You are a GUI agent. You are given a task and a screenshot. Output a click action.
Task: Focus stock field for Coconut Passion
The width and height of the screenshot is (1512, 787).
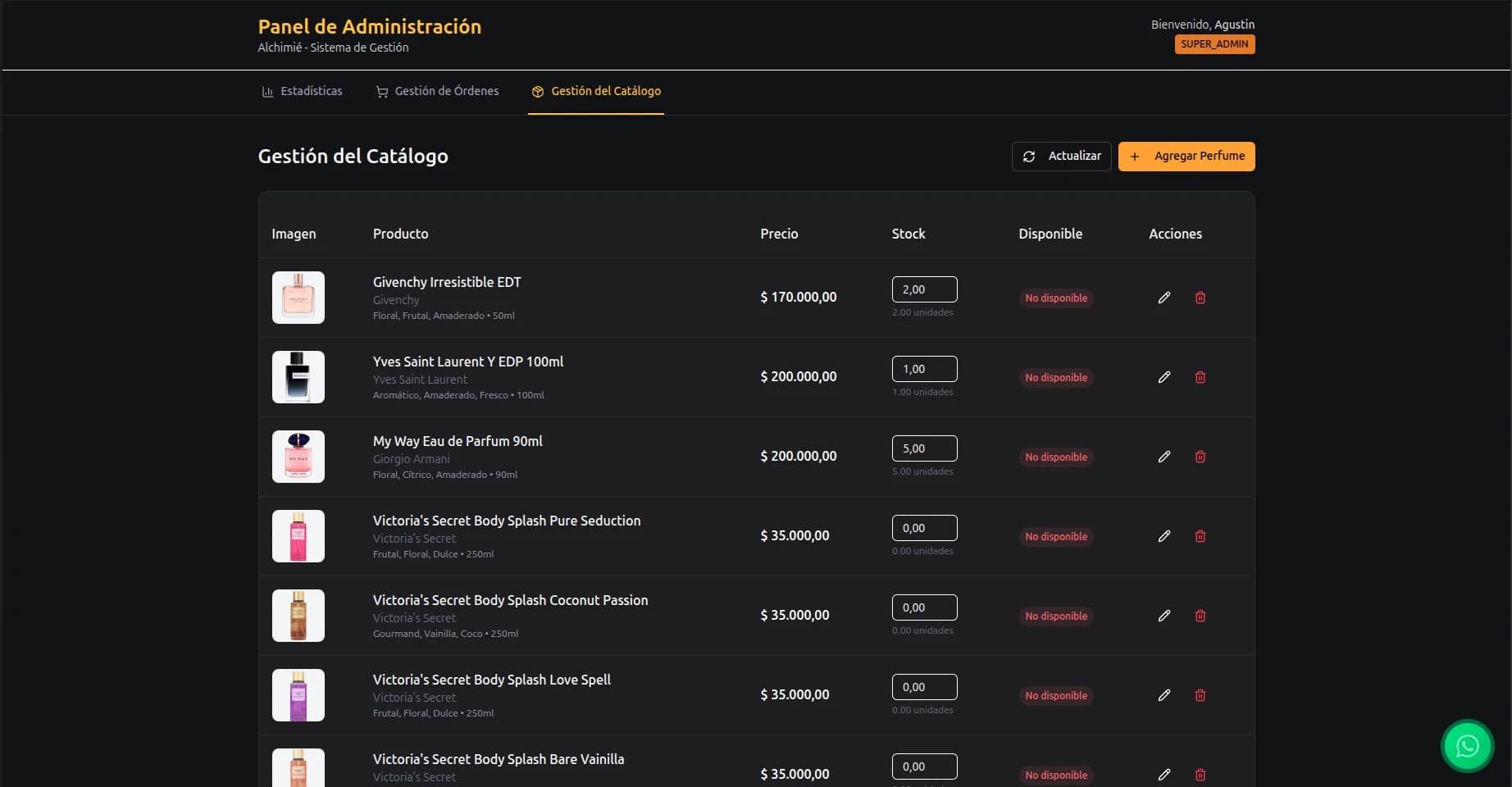pos(924,607)
